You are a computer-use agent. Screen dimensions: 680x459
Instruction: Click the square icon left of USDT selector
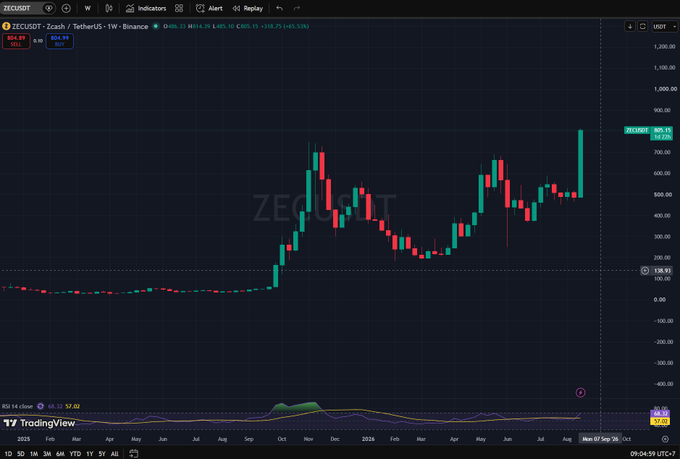coord(643,26)
